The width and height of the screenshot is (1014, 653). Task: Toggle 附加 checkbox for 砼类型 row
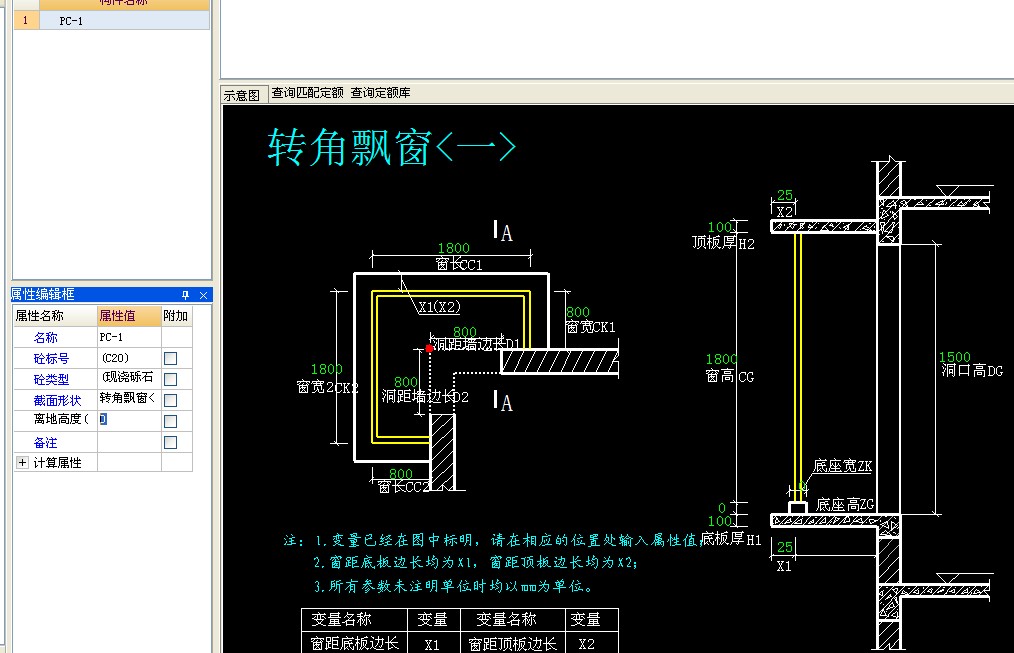pos(171,379)
